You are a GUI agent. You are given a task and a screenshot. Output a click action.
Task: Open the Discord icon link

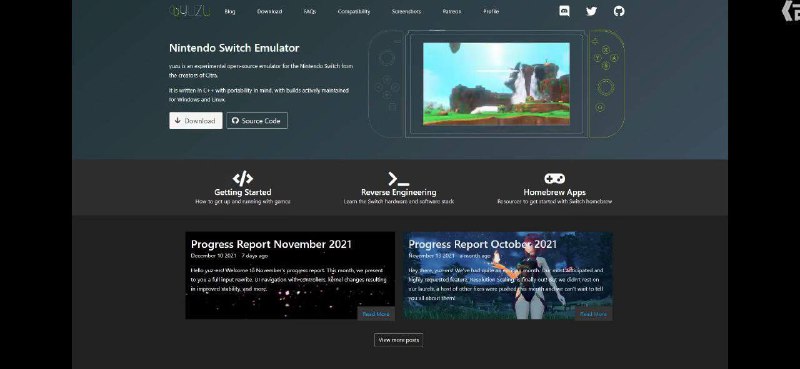[564, 11]
